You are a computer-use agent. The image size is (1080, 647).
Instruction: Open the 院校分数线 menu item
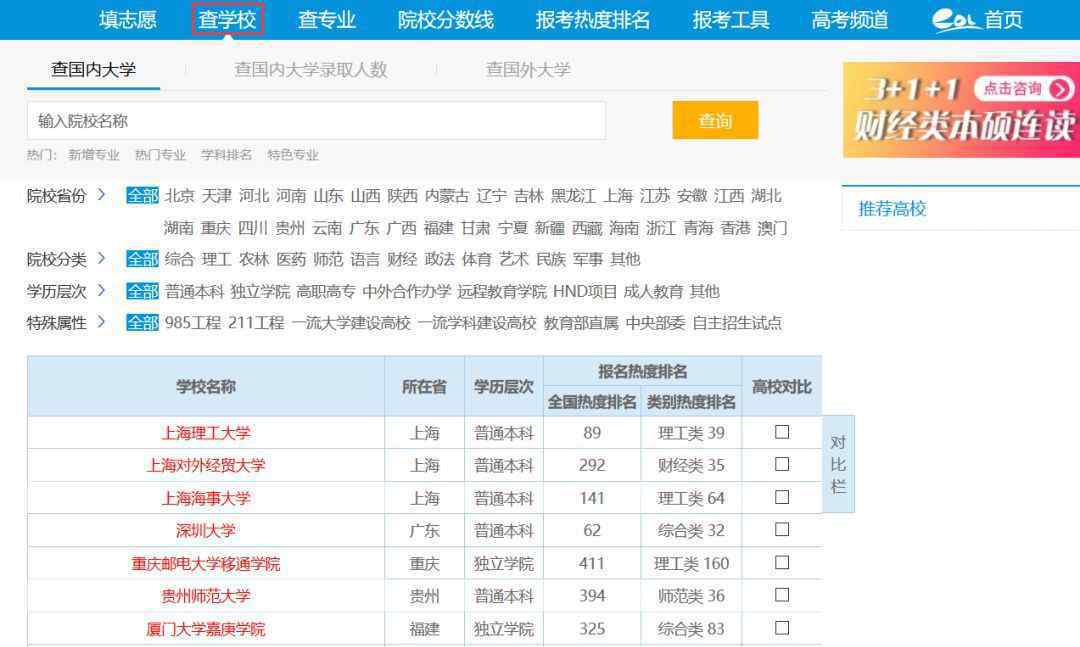click(446, 19)
